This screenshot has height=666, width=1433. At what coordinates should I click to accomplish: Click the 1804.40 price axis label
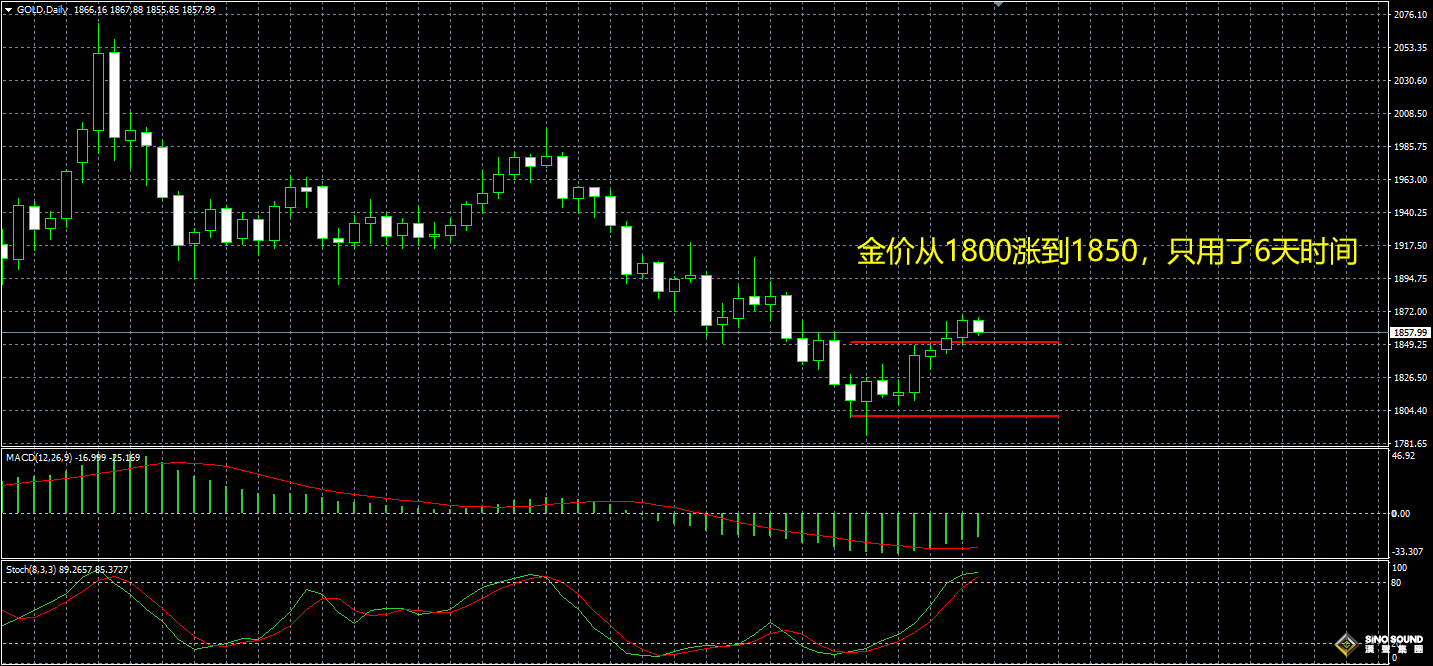(x=1409, y=411)
